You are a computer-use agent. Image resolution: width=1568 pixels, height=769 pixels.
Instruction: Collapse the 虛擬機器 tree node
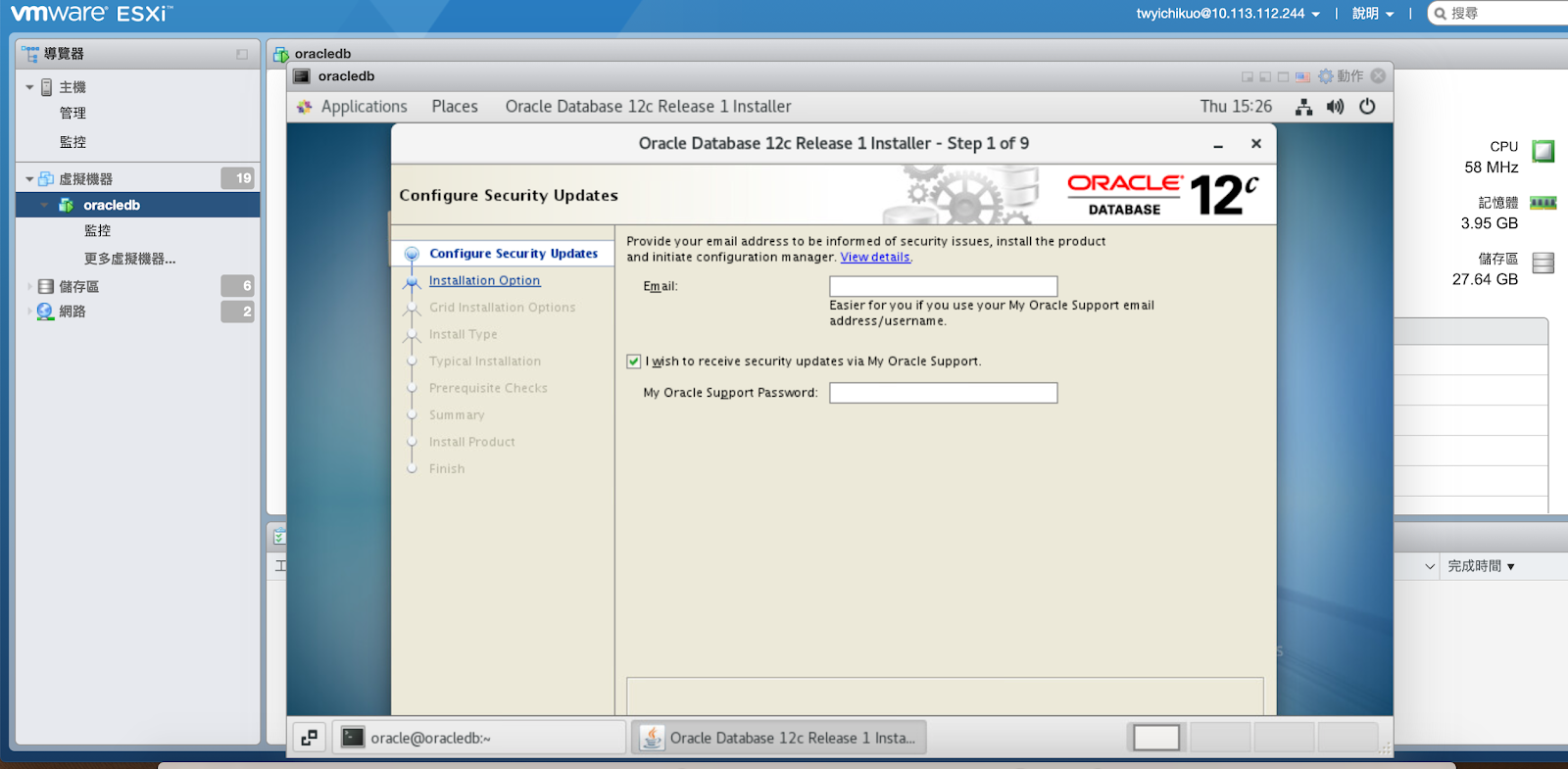click(x=29, y=179)
